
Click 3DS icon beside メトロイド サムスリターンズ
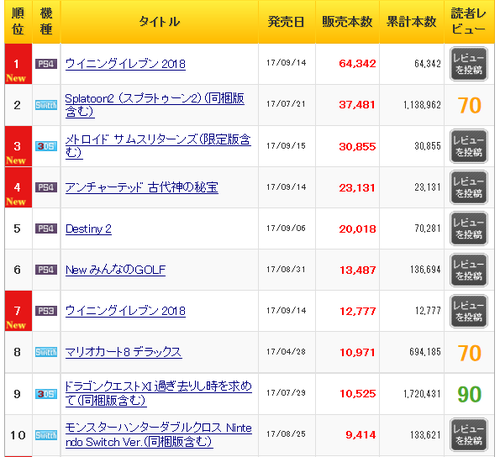(x=46, y=146)
